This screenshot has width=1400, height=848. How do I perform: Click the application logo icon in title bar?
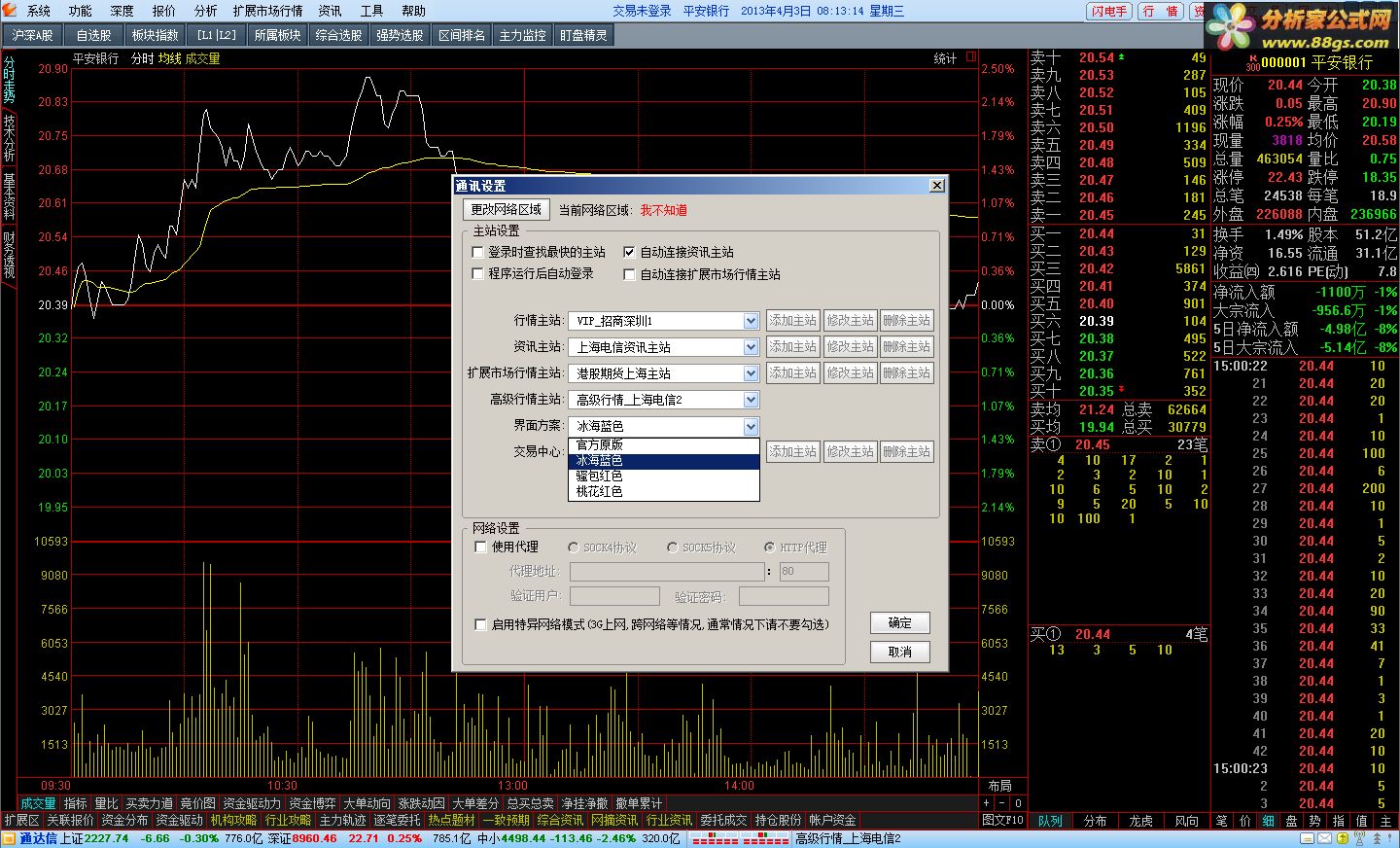point(10,10)
